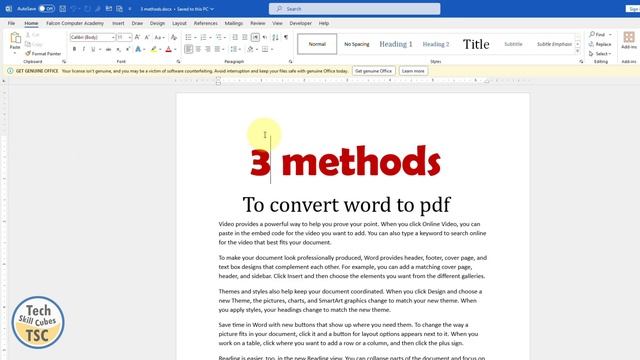Click the Numbering list icon
Screen dimensions: 640x360
tap(203, 37)
